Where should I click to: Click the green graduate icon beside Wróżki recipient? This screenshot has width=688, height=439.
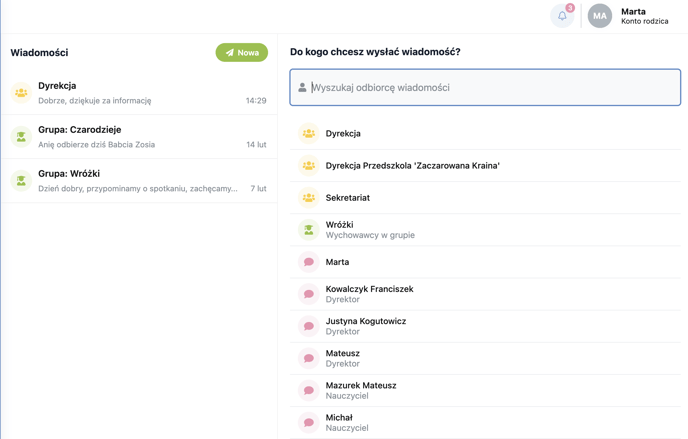pos(308,230)
